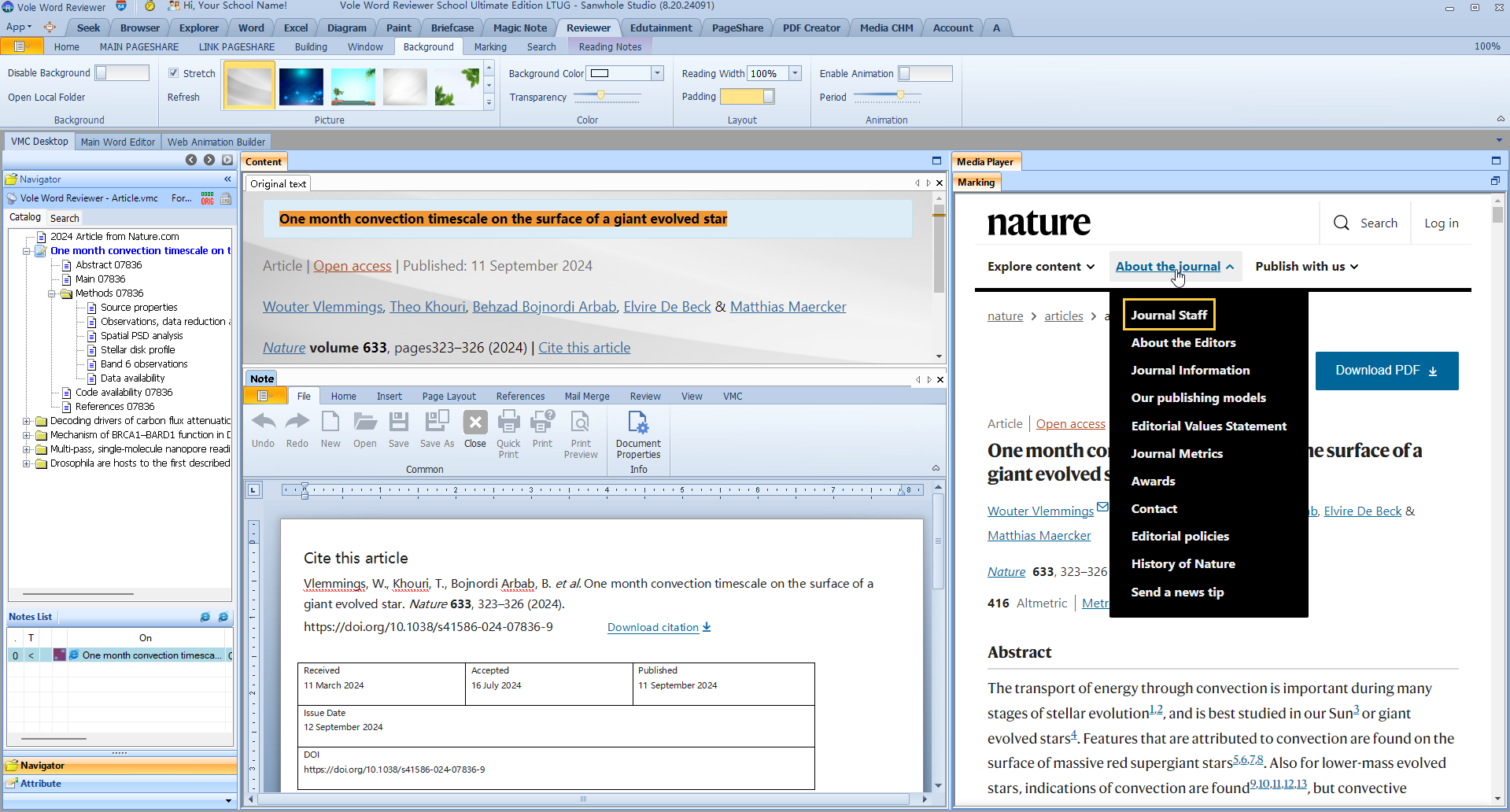1510x812 pixels.
Task: Toggle the Stretch checkbox
Action: click(173, 73)
